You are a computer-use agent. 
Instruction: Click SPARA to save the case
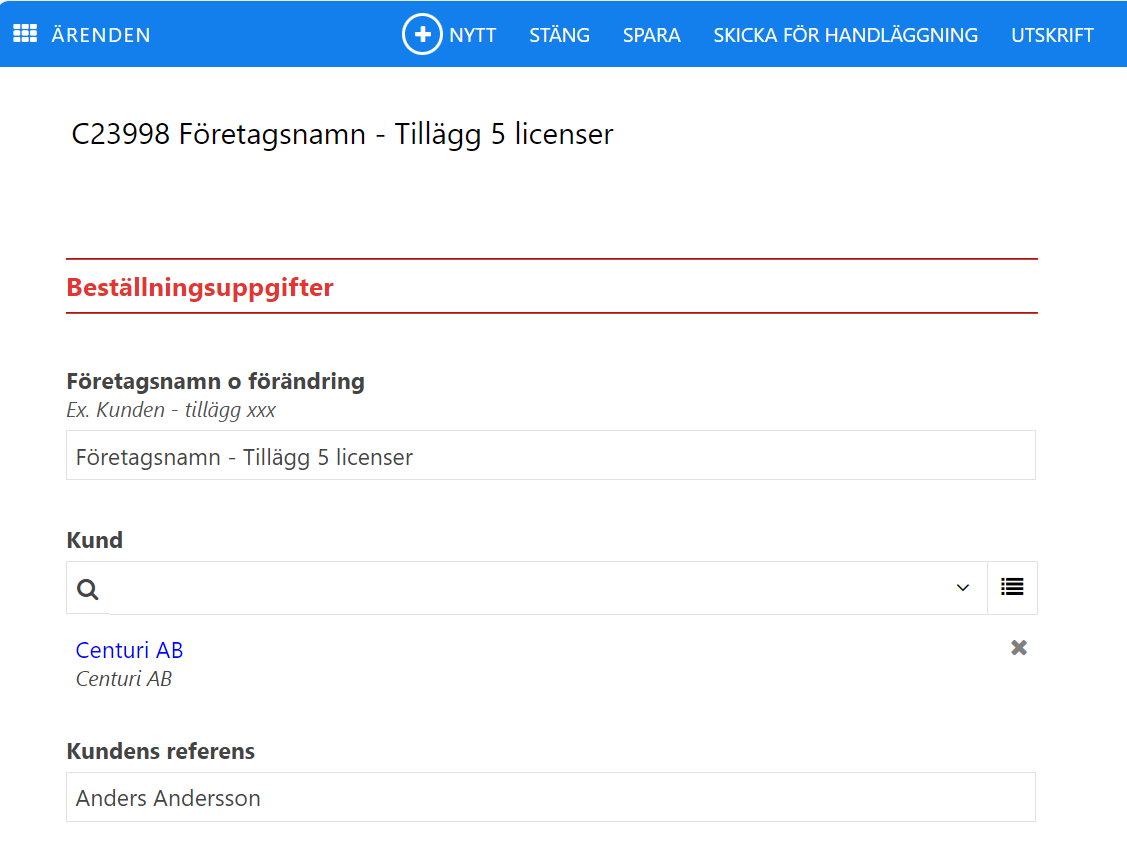pyautogui.click(x=651, y=35)
